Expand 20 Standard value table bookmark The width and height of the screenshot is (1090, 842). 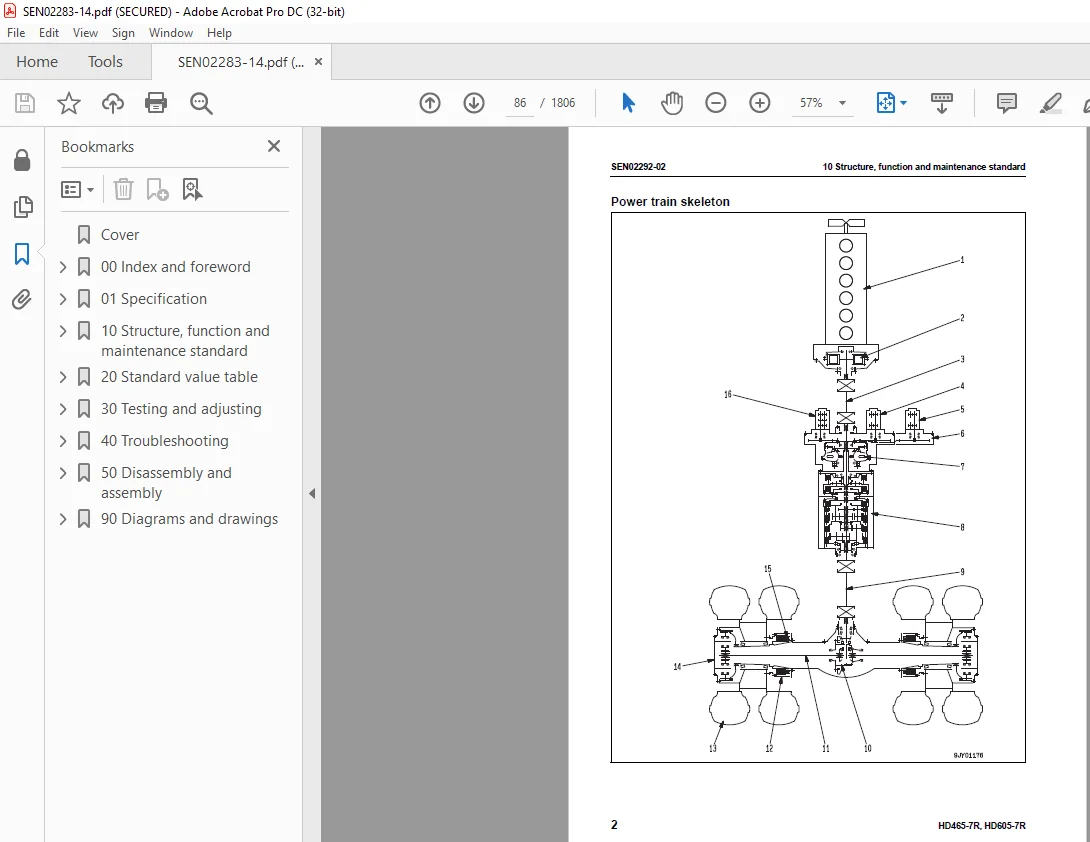point(63,377)
